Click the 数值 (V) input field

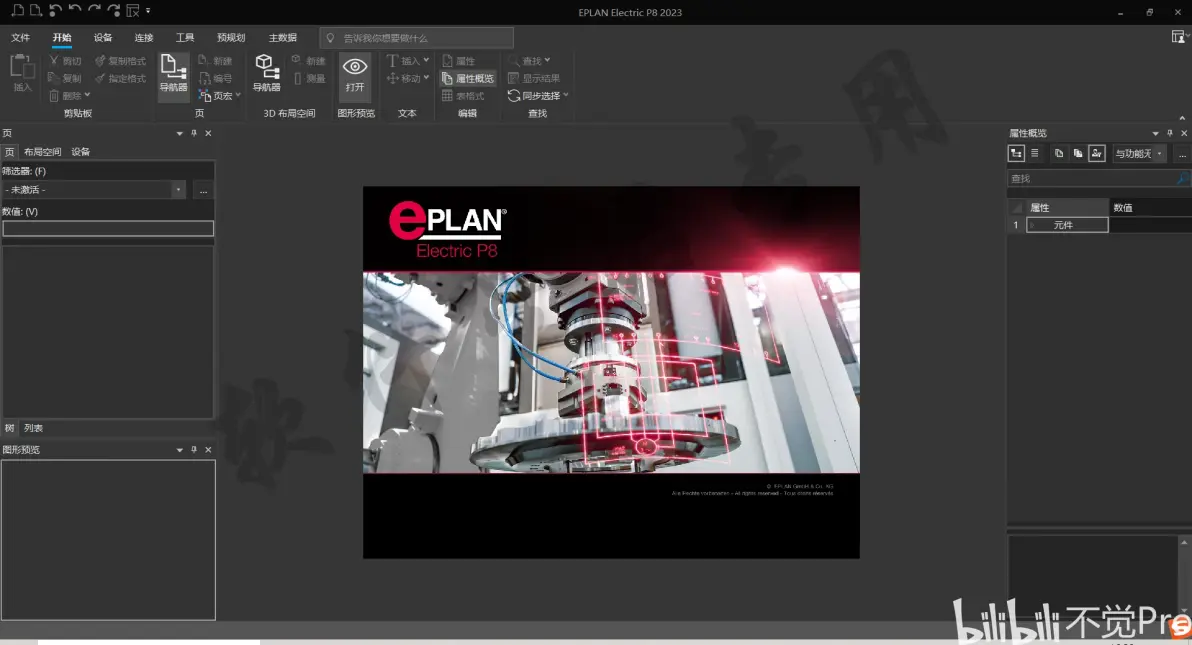pos(108,228)
